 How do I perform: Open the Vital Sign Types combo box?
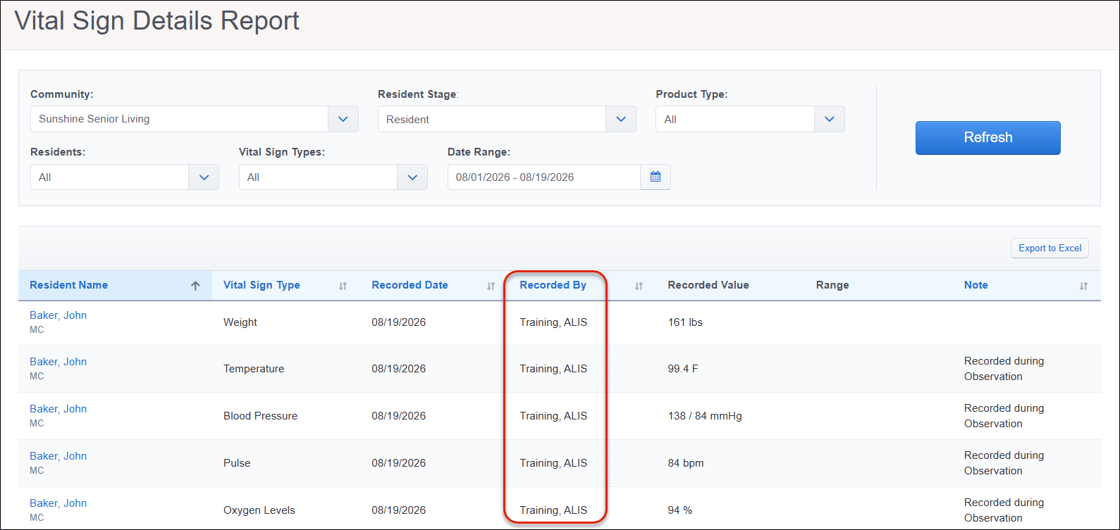334,177
